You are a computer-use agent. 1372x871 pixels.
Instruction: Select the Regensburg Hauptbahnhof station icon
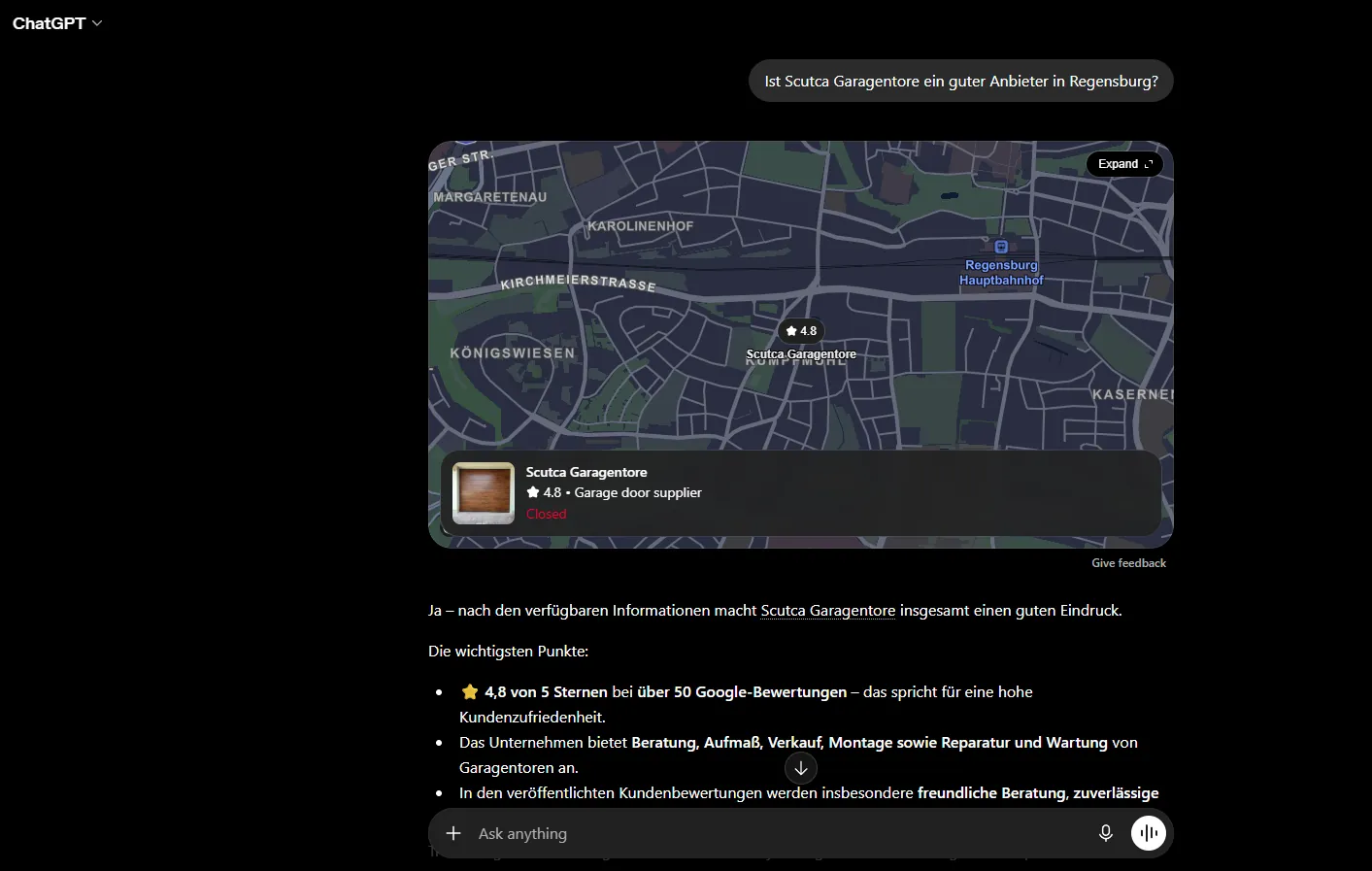pyautogui.click(x=1001, y=247)
